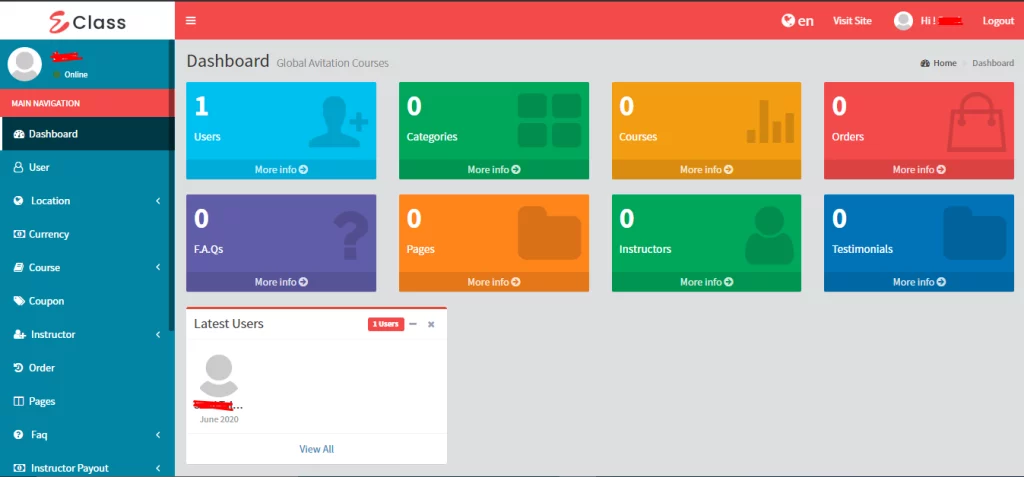Click the Visit Site link
The image size is (1024, 477).
point(852,21)
